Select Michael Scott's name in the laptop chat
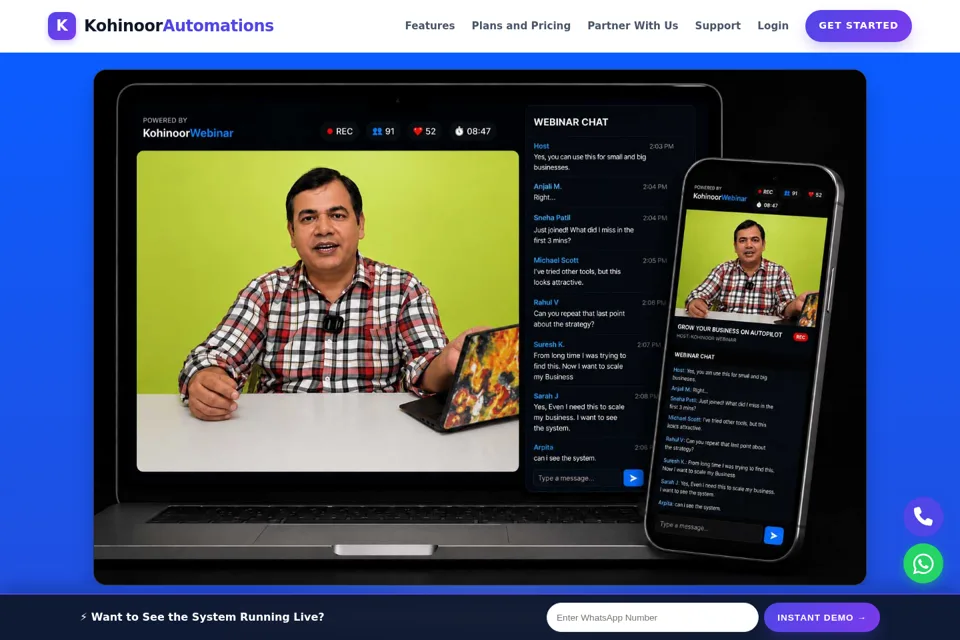Viewport: 960px width, 640px height. point(556,260)
